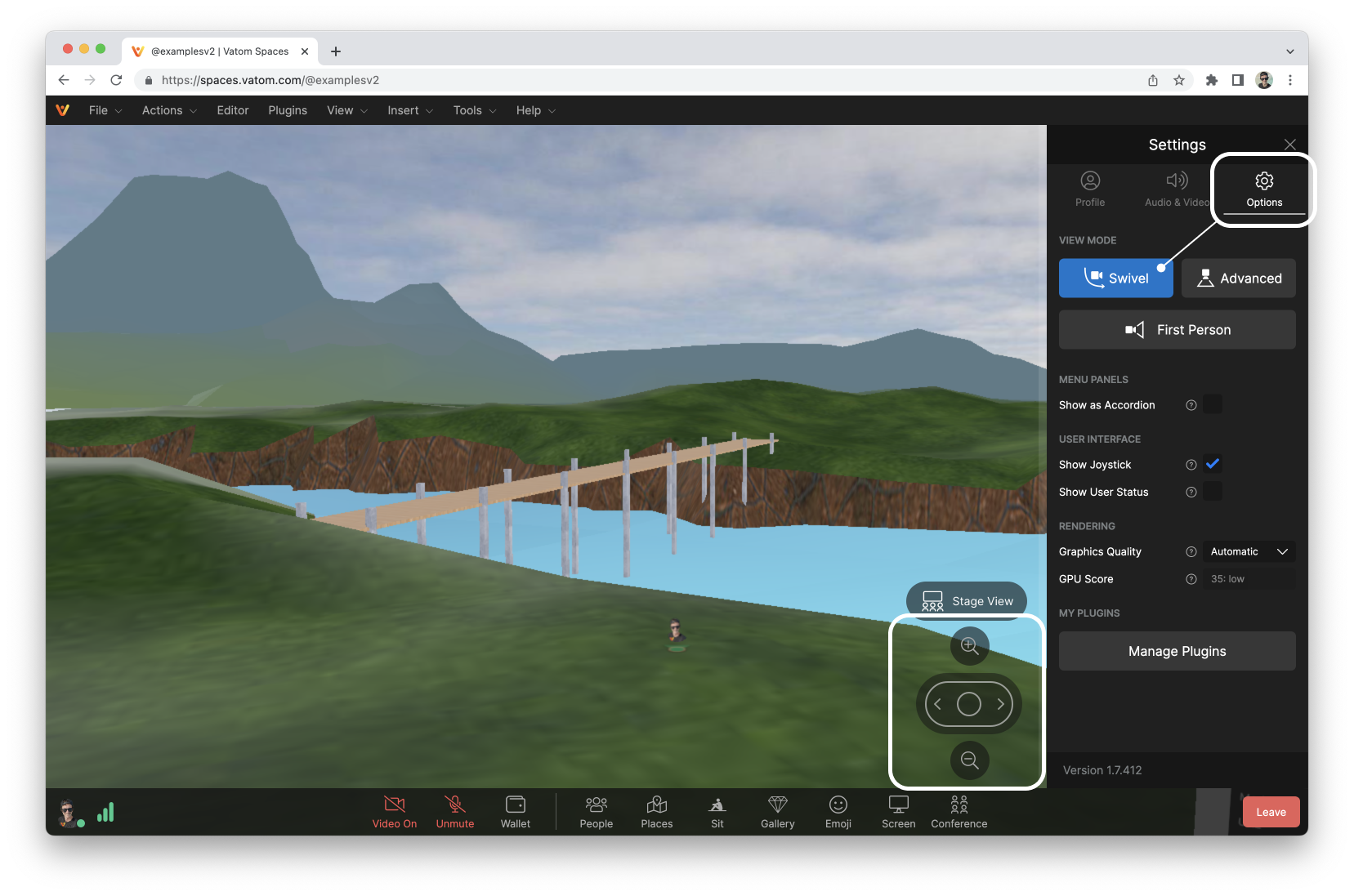
Task: Open a new browser tab
Action: [336, 51]
